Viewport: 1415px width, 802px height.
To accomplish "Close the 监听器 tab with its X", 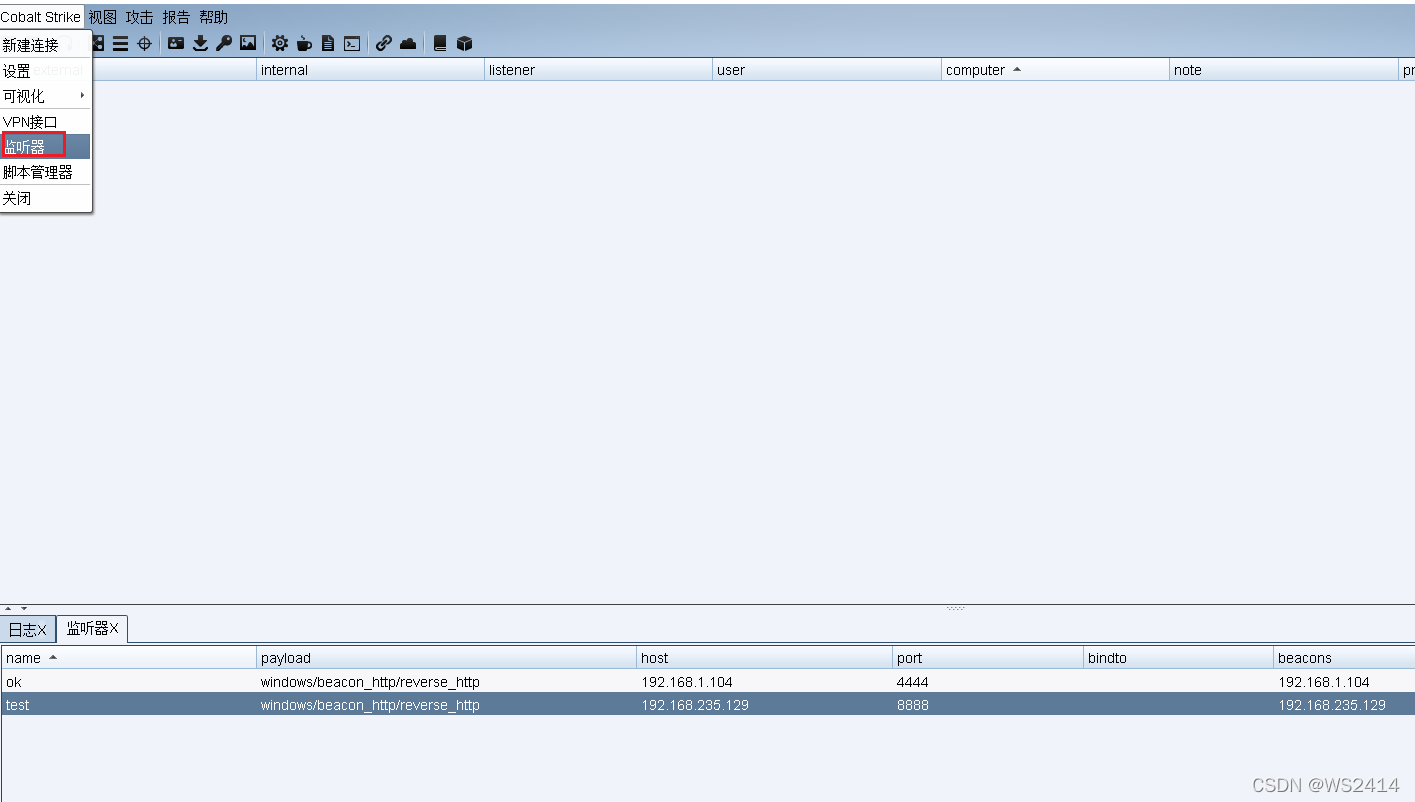I will coord(114,629).
